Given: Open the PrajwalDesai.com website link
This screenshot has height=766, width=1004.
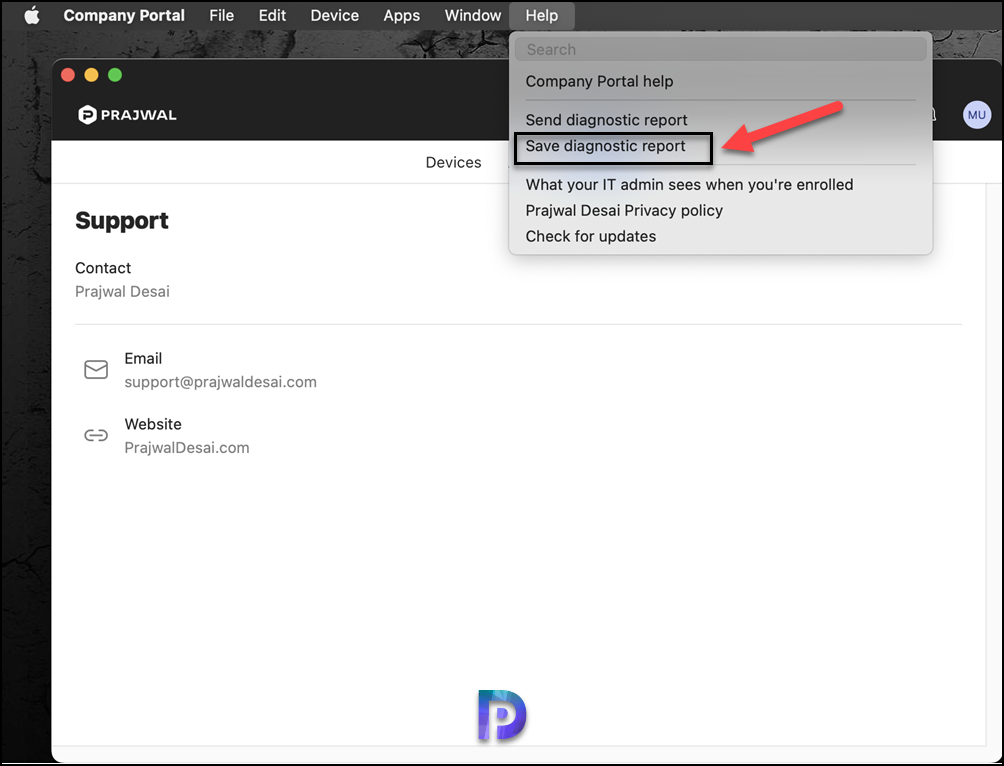Looking at the screenshot, I should tap(186, 448).
